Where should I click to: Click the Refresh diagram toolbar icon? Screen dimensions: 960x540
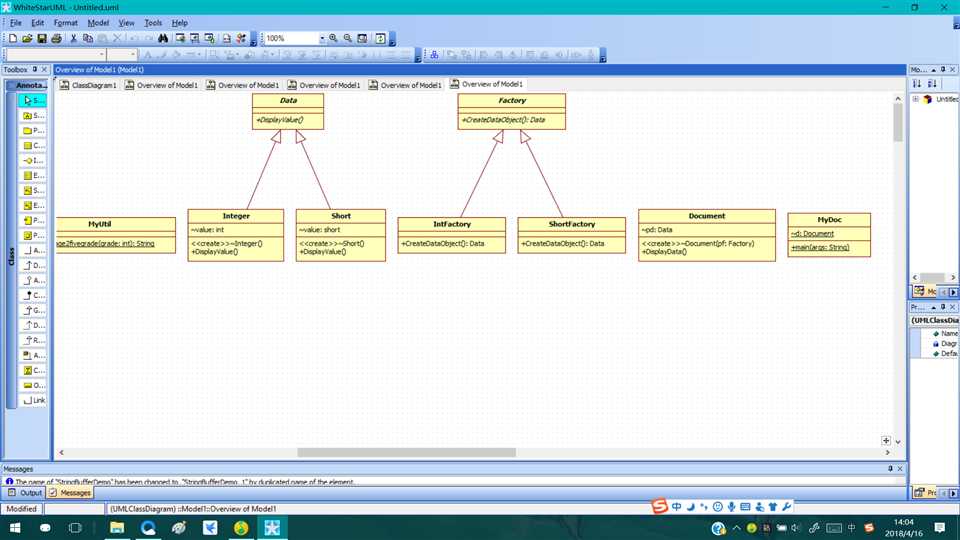(x=380, y=38)
